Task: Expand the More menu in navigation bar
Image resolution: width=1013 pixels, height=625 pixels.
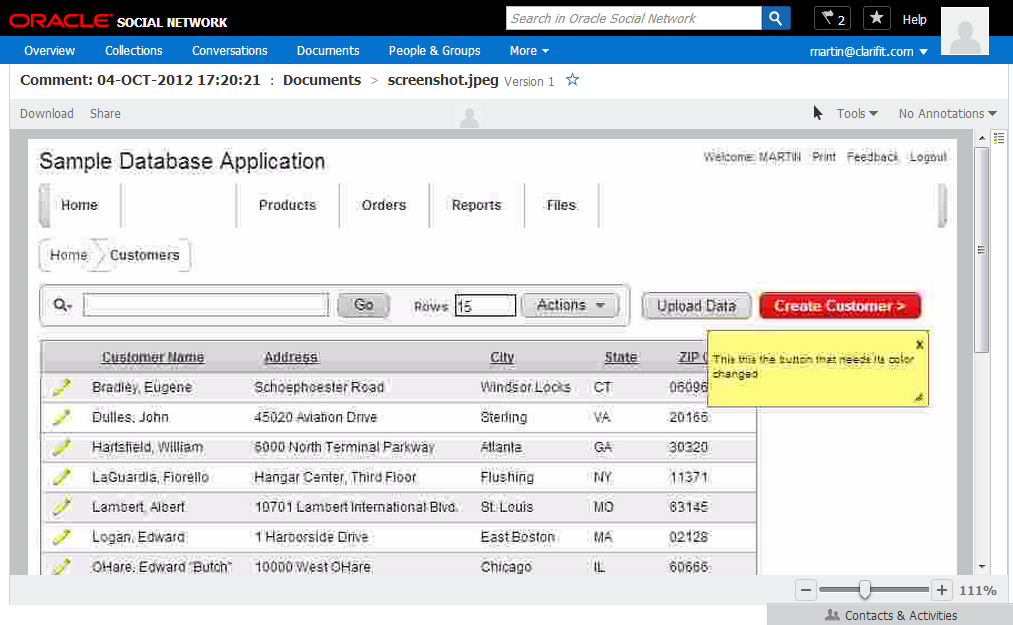Action: pyautogui.click(x=529, y=51)
